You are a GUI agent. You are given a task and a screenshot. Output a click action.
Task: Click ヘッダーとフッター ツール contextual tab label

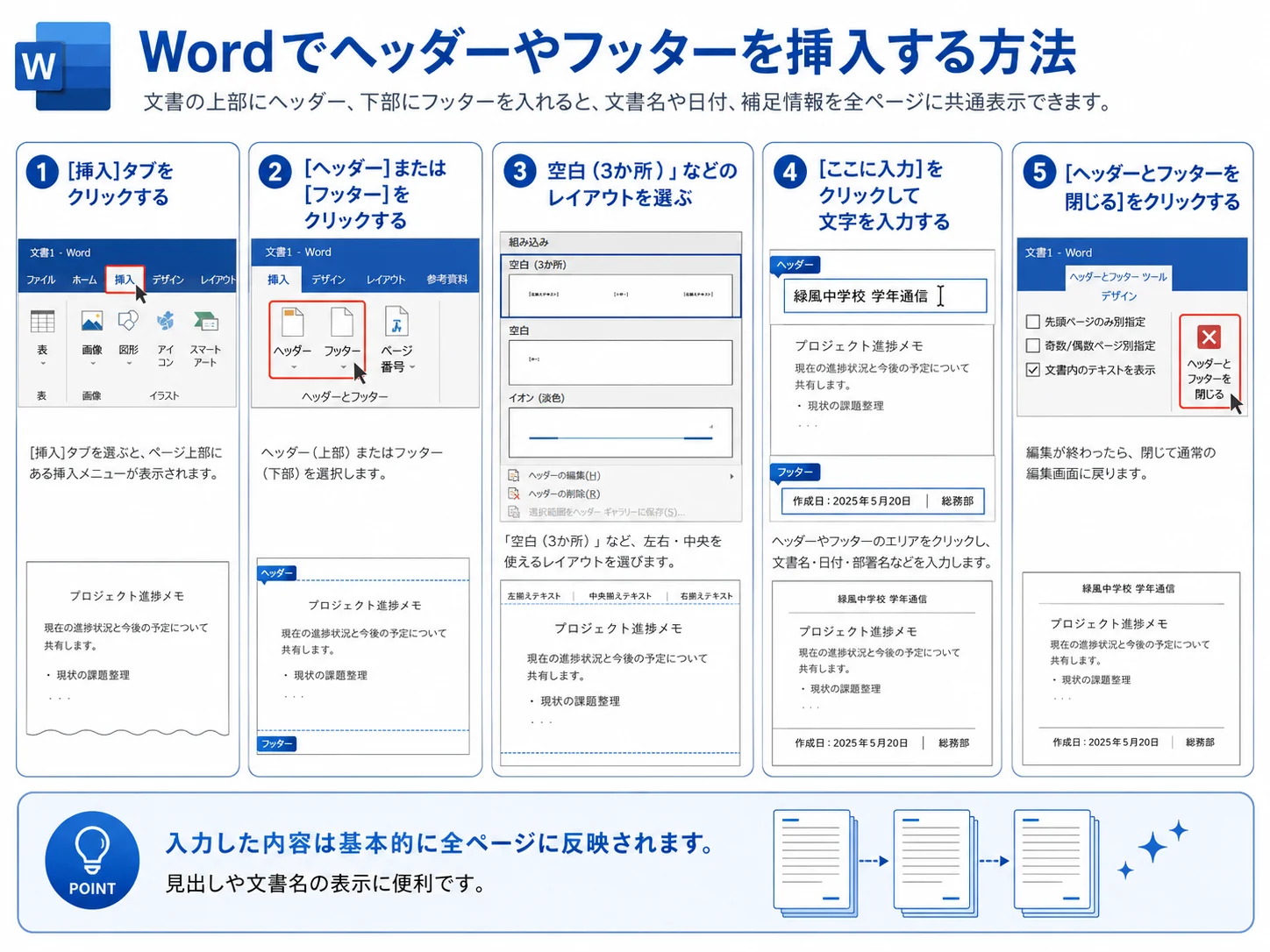[x=1118, y=277]
